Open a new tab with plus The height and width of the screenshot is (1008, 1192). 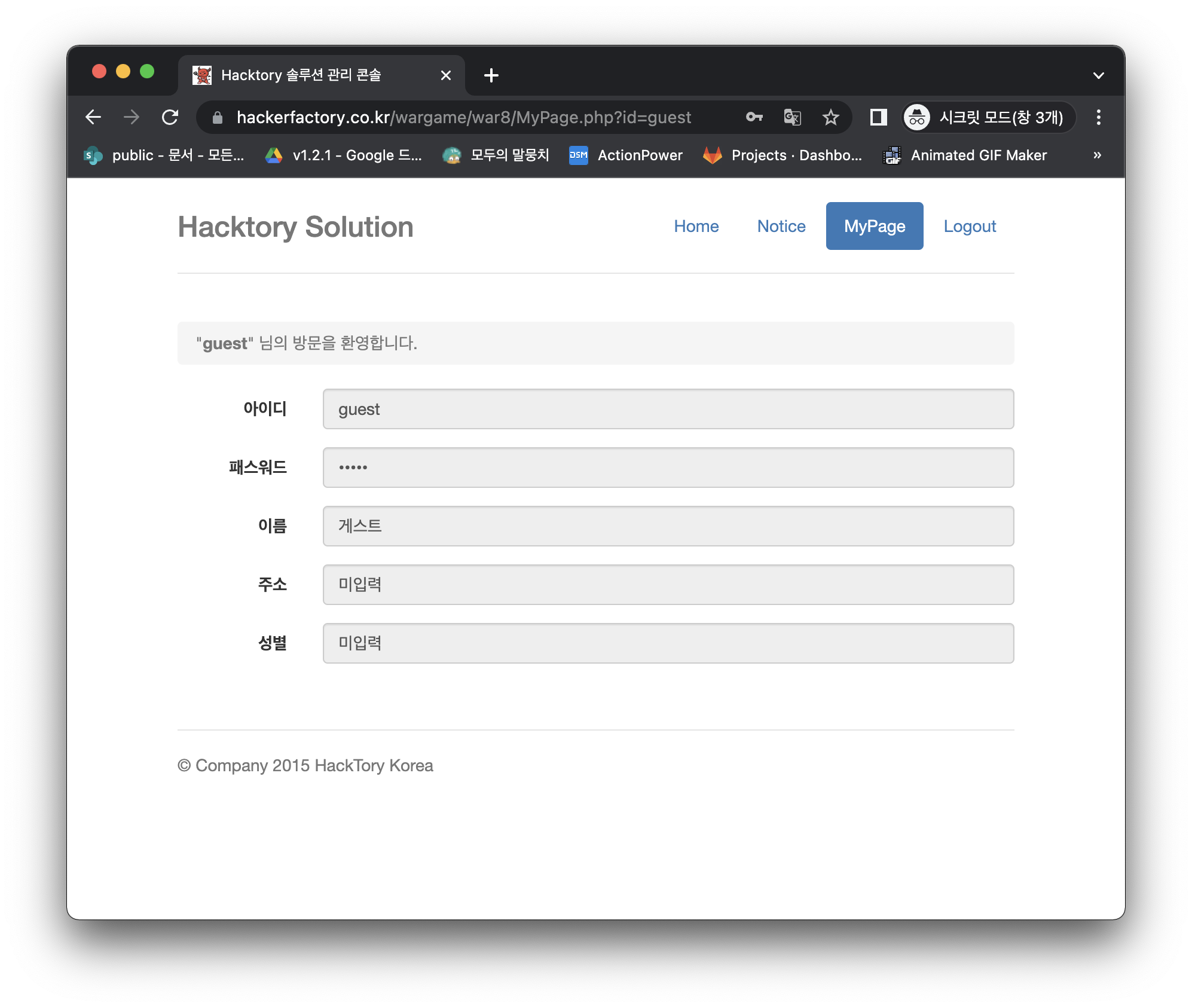pyautogui.click(x=491, y=75)
